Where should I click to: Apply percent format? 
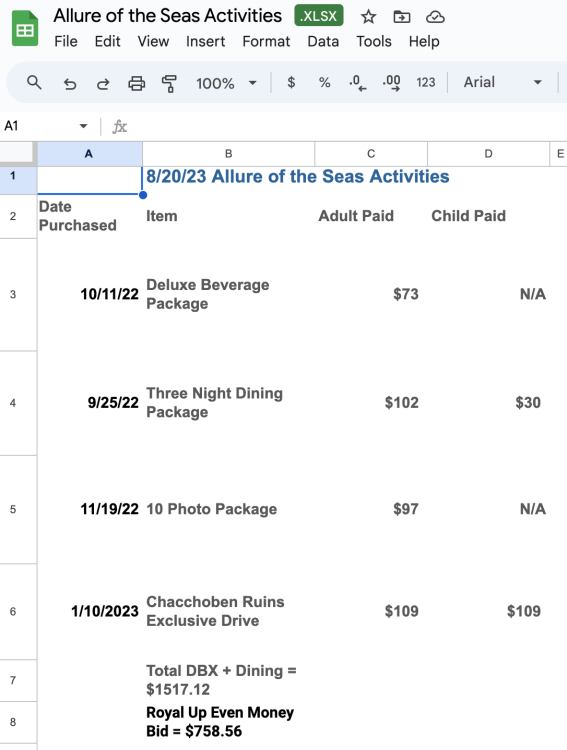[x=324, y=82]
